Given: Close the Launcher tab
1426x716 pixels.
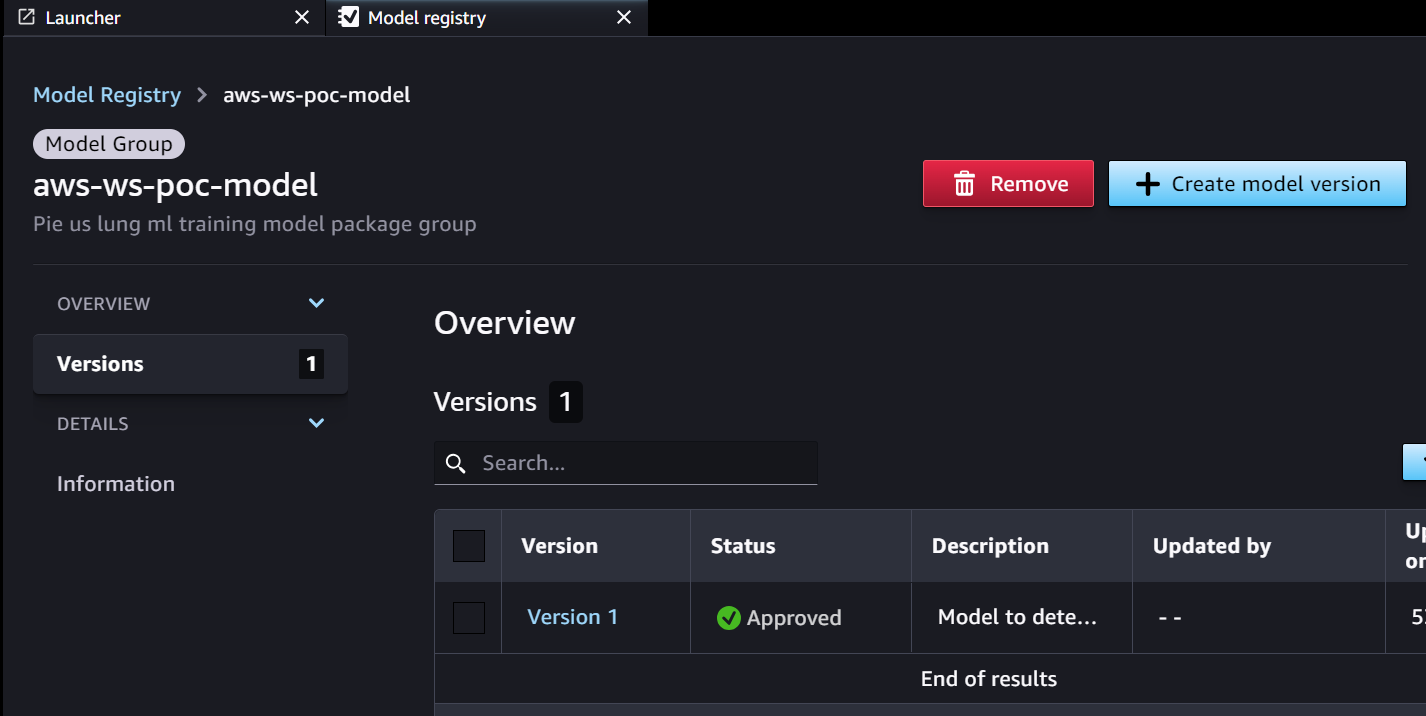Looking at the screenshot, I should click(x=302, y=18).
